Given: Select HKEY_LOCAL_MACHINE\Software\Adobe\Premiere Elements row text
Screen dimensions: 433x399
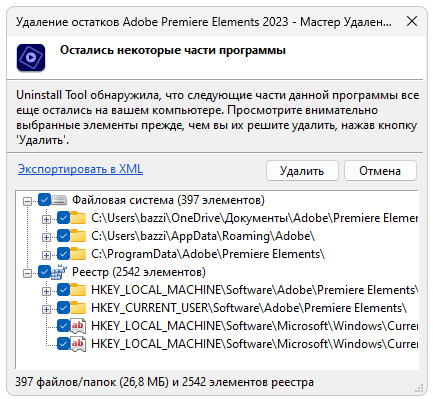Looking at the screenshot, I should (x=254, y=290).
